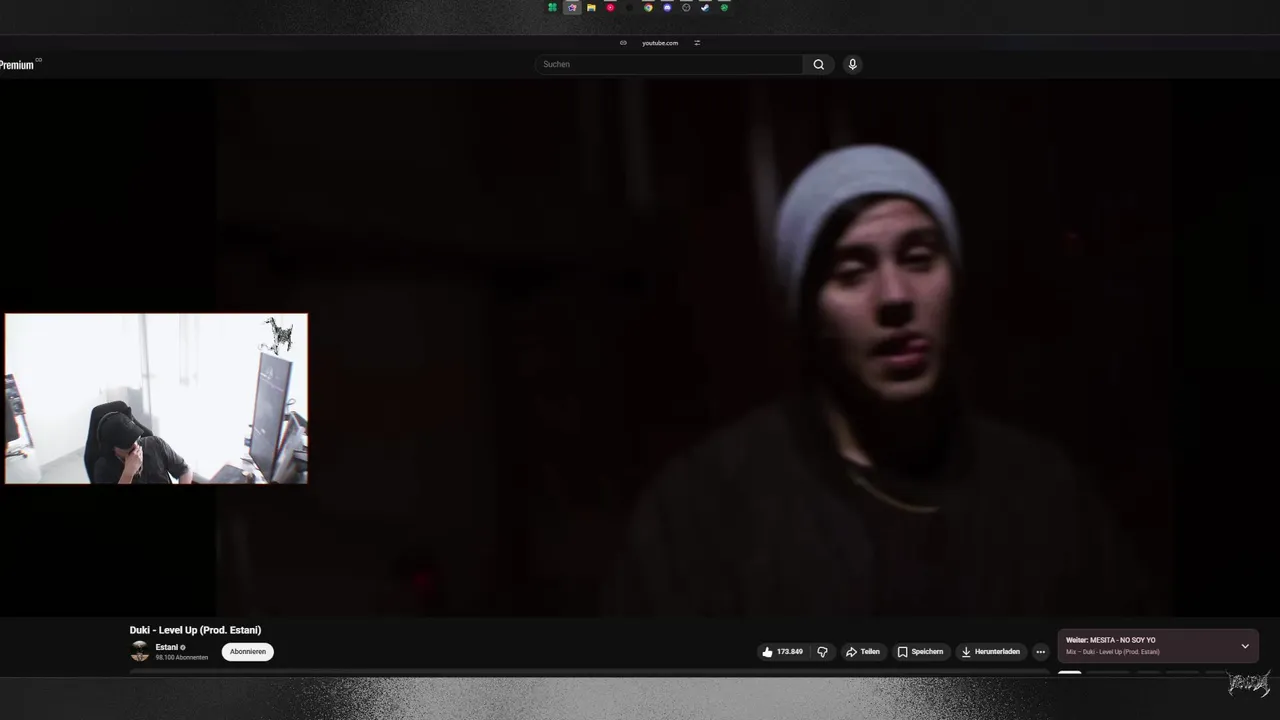Click the green clover icon in top dock

click(552, 7)
